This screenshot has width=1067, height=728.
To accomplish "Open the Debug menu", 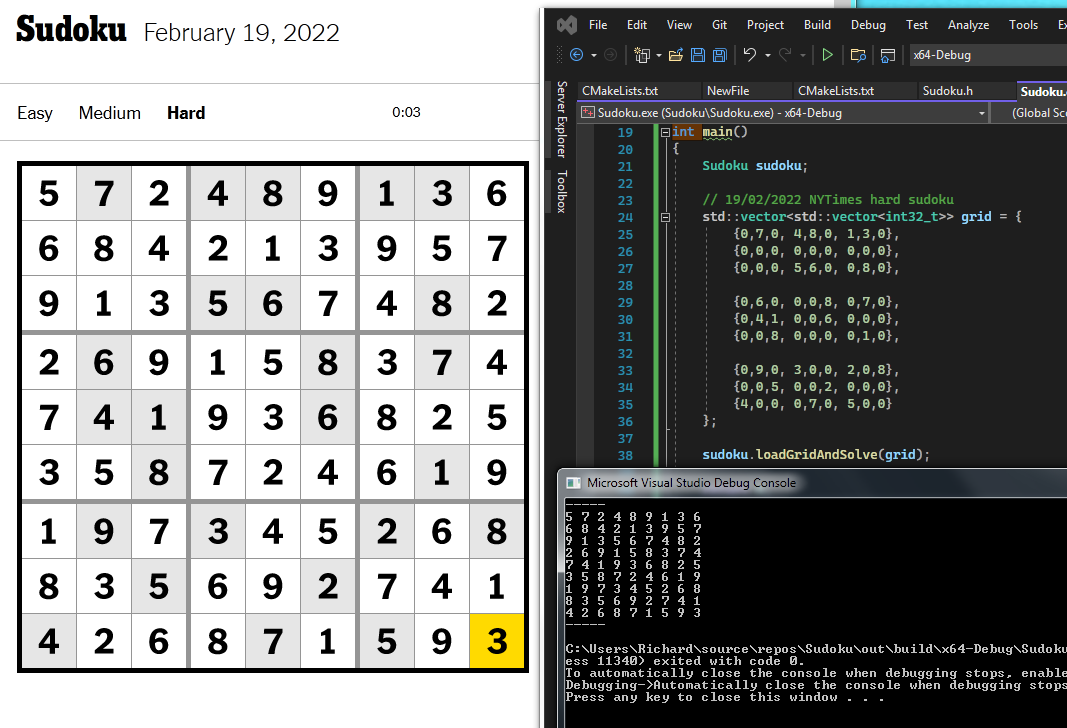I will pos(868,25).
